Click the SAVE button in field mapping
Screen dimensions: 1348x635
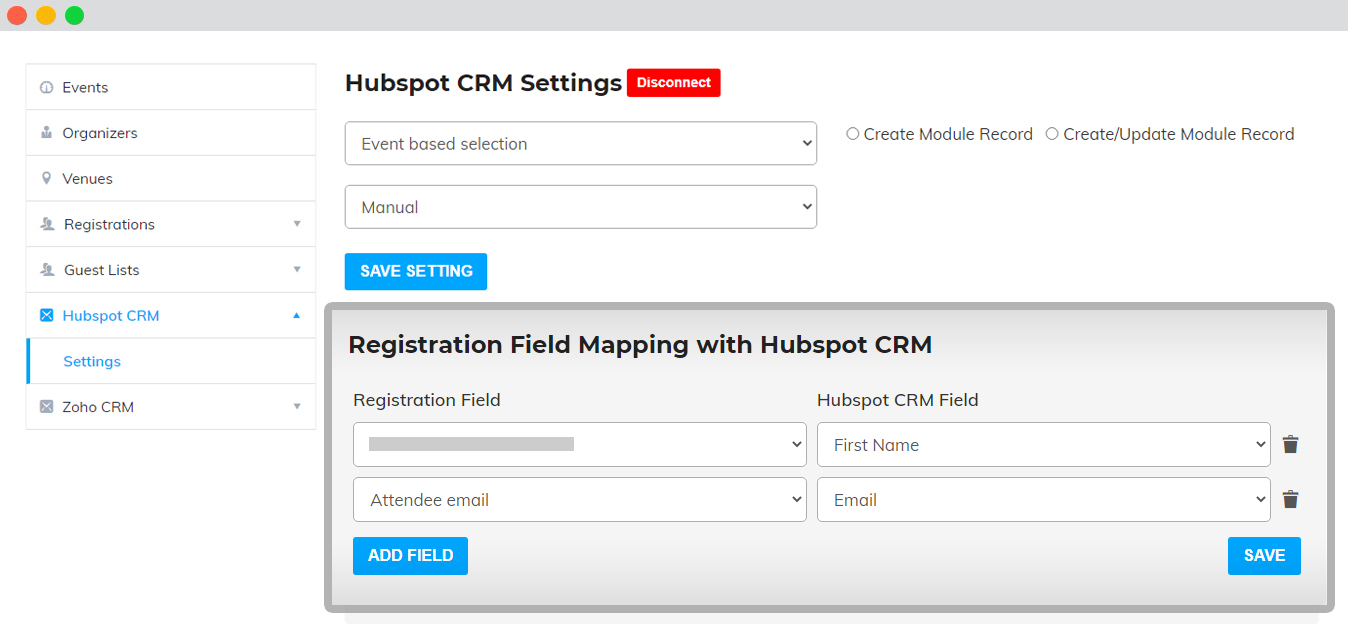pos(1264,556)
